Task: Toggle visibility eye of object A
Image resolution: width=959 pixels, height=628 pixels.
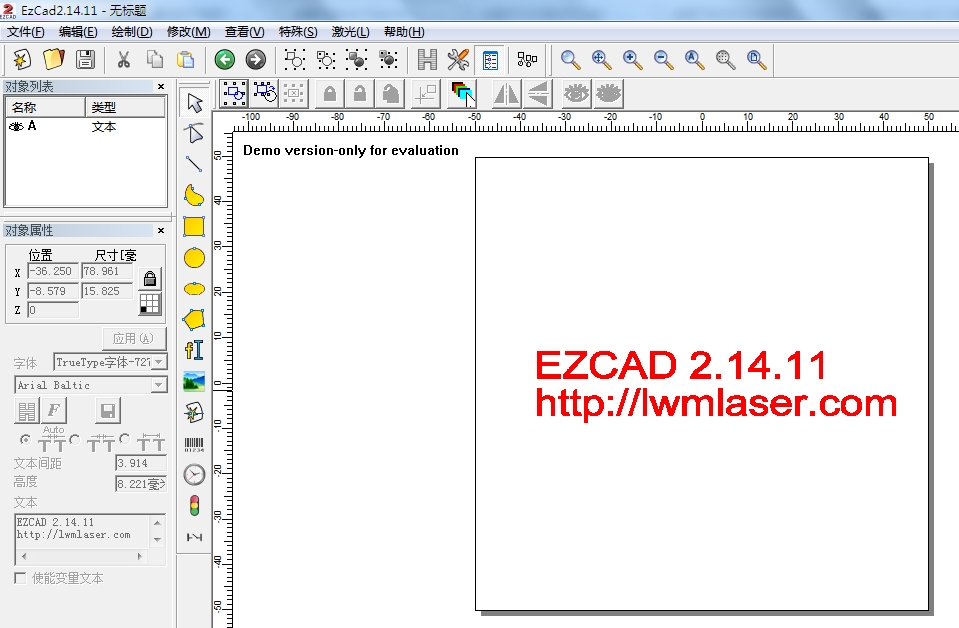Action: tap(17, 126)
